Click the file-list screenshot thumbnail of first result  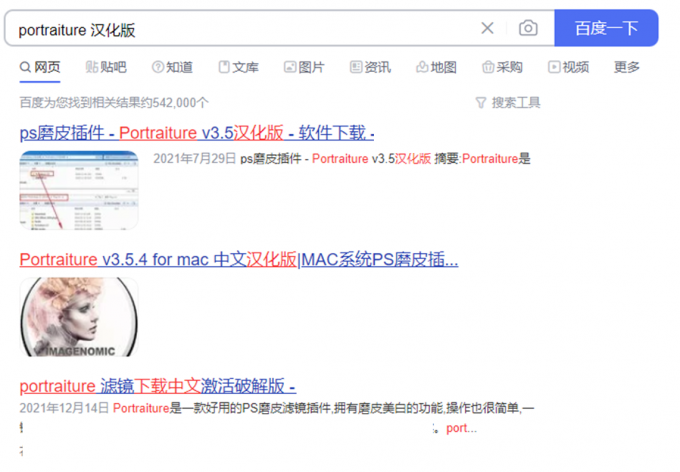[x=79, y=190]
